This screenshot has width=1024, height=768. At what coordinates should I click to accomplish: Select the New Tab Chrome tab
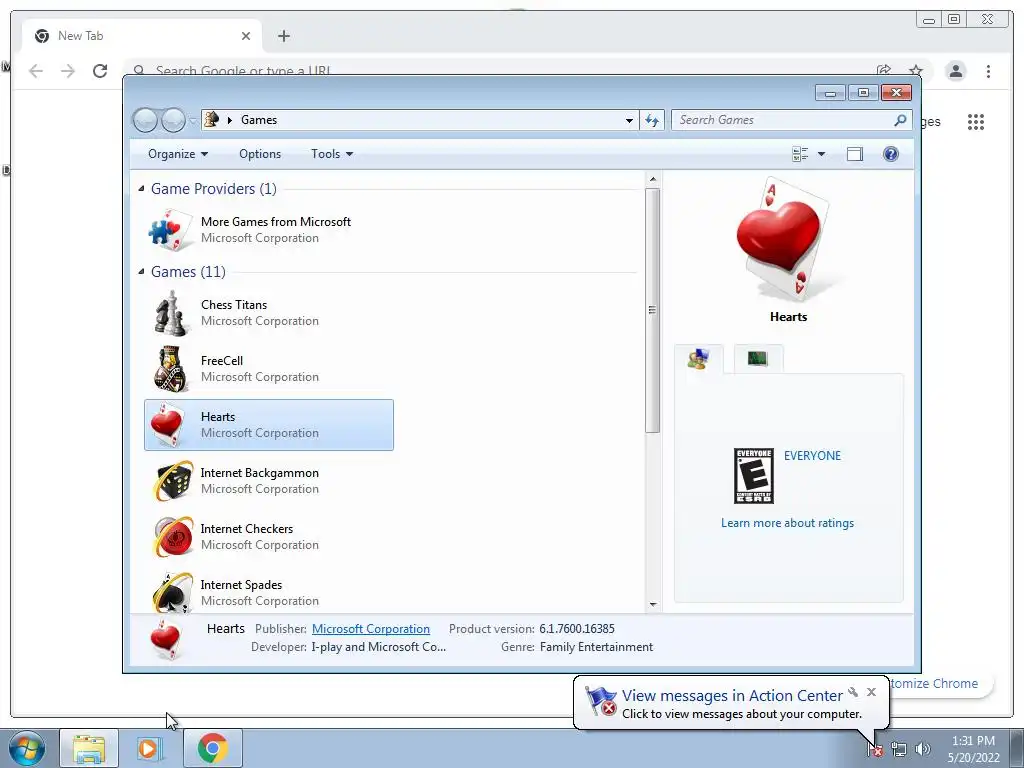tap(140, 36)
